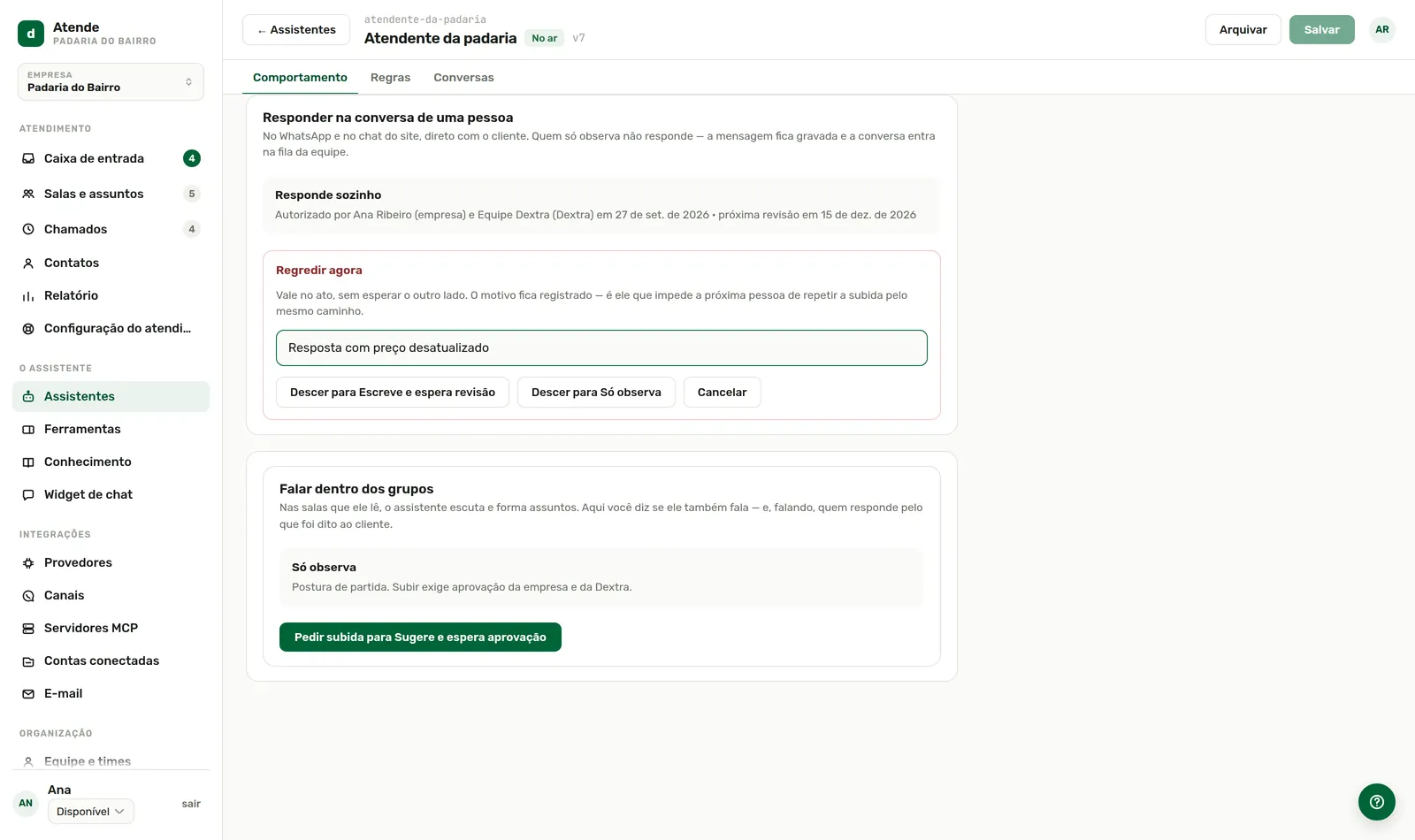This screenshot has height=840, width=1415.
Task: Click the Salvar button
Action: coord(1321,30)
